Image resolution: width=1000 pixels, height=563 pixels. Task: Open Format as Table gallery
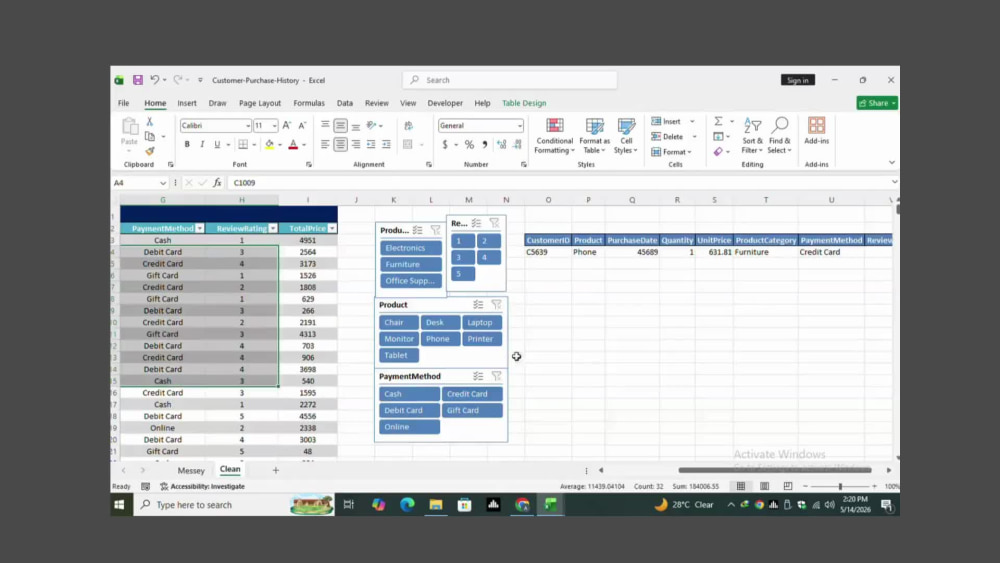594,136
